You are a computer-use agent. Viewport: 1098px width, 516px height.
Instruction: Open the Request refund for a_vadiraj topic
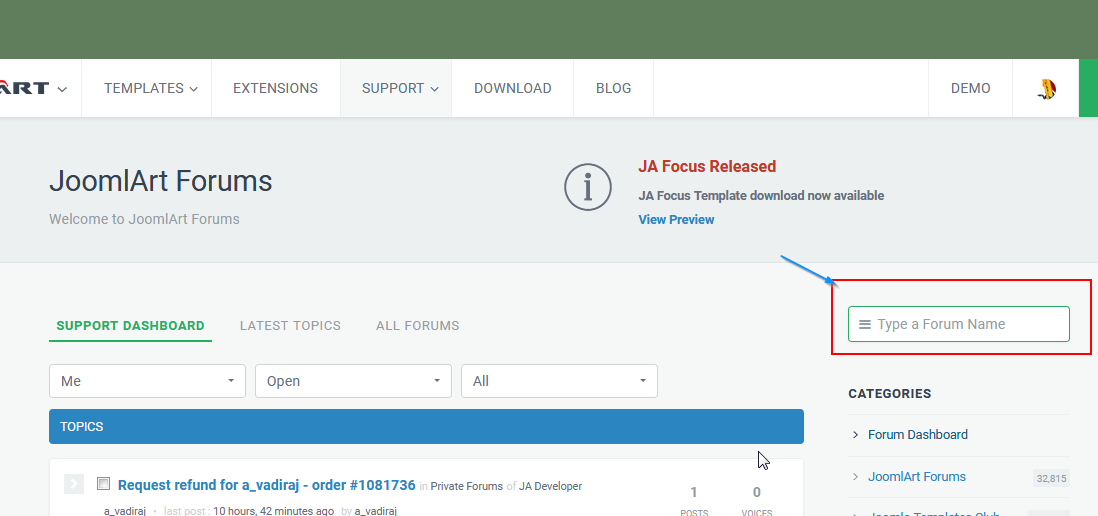pyautogui.click(x=267, y=484)
